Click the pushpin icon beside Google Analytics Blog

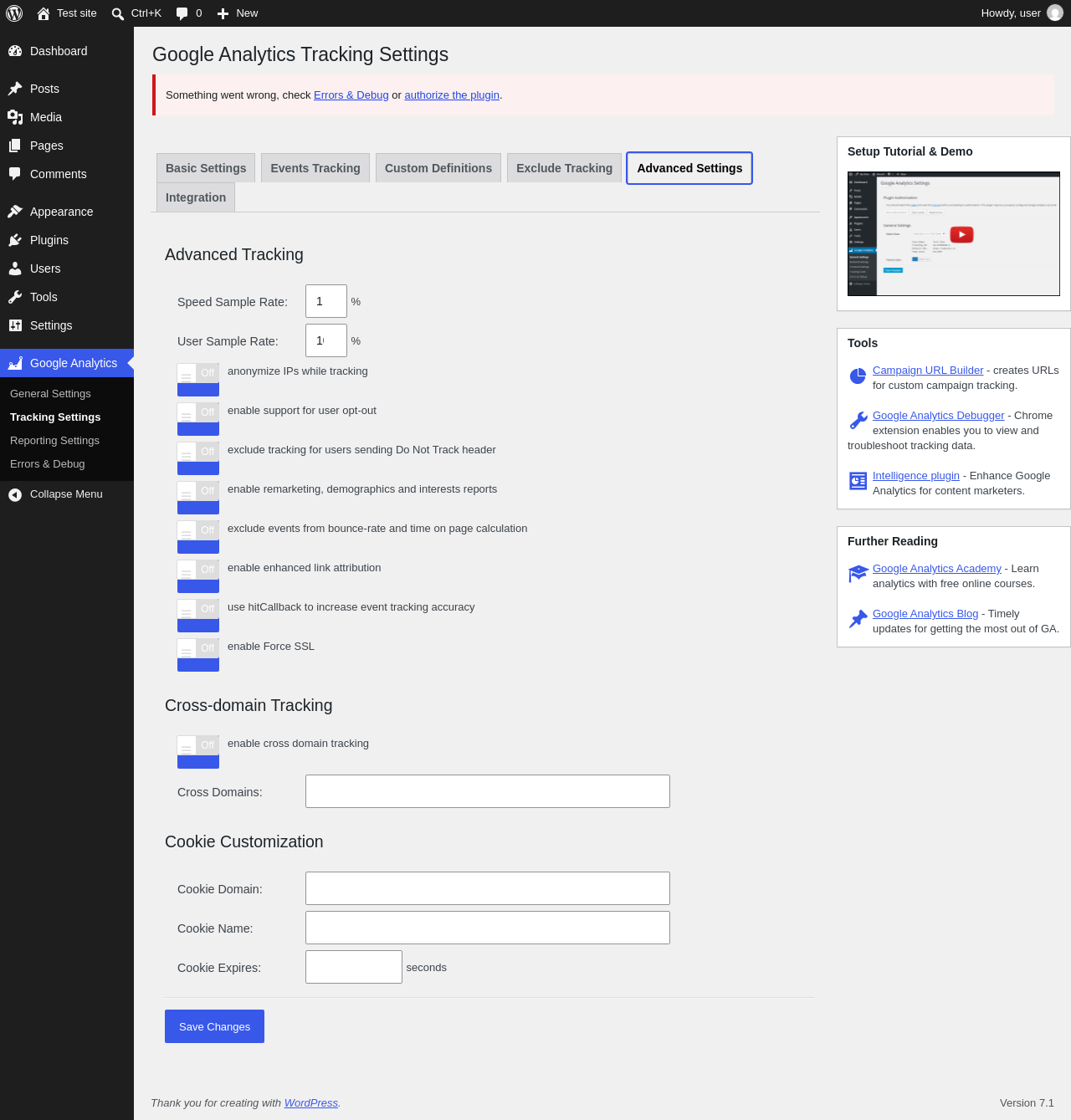tap(858, 619)
